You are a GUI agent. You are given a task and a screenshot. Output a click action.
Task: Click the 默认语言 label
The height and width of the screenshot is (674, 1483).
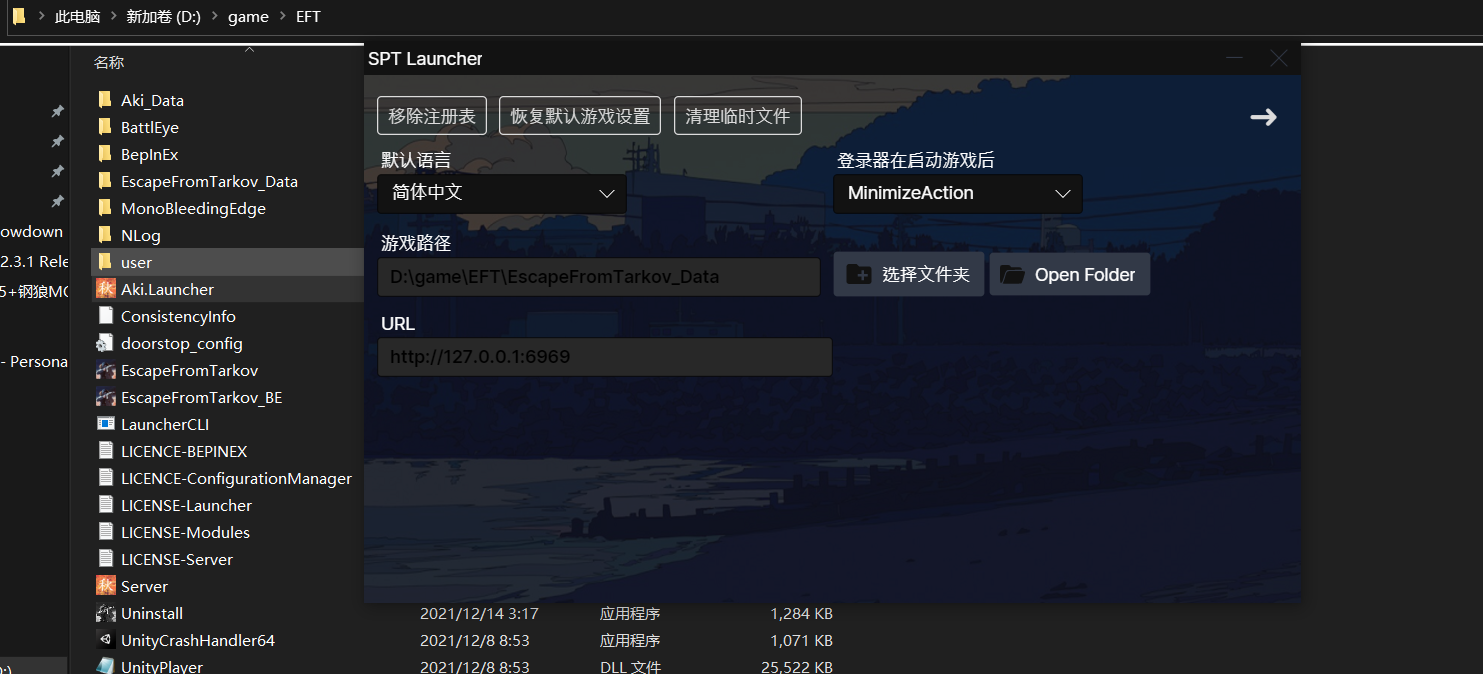[416, 160]
